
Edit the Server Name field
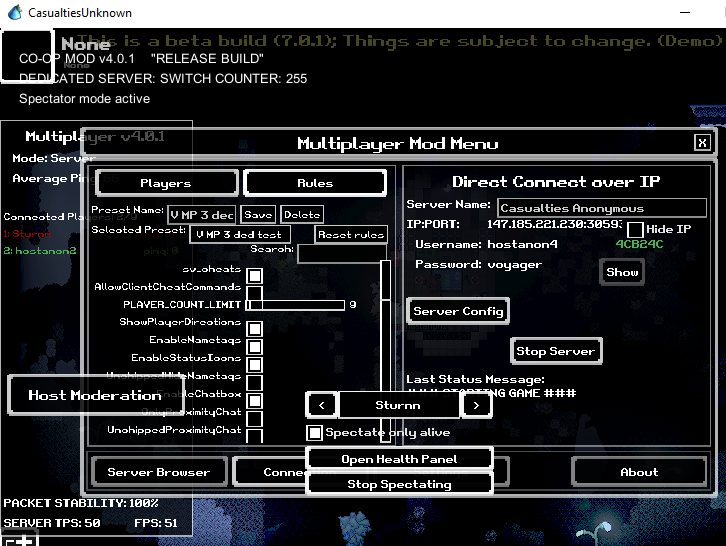(602, 208)
